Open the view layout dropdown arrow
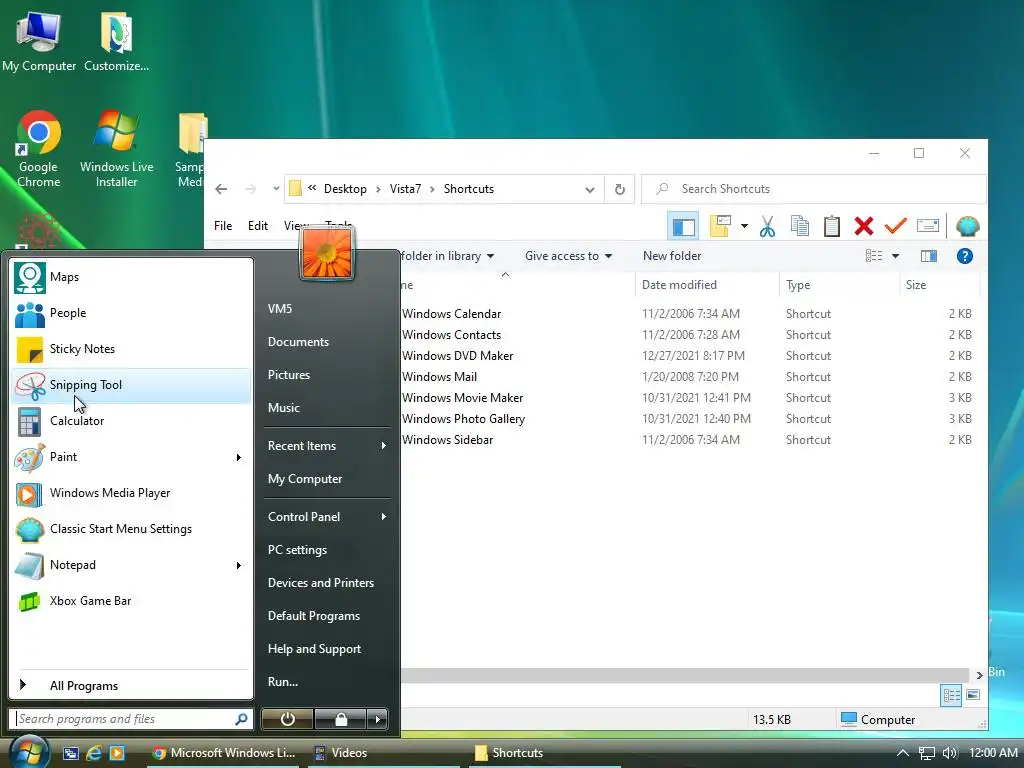 895,256
